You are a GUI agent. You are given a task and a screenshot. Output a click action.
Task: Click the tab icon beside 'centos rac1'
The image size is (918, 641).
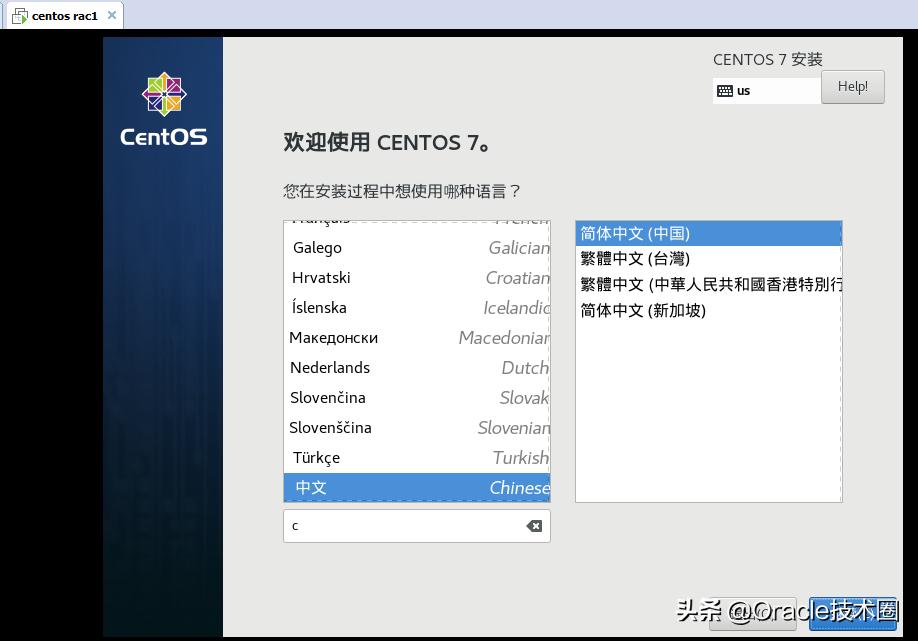(x=18, y=15)
